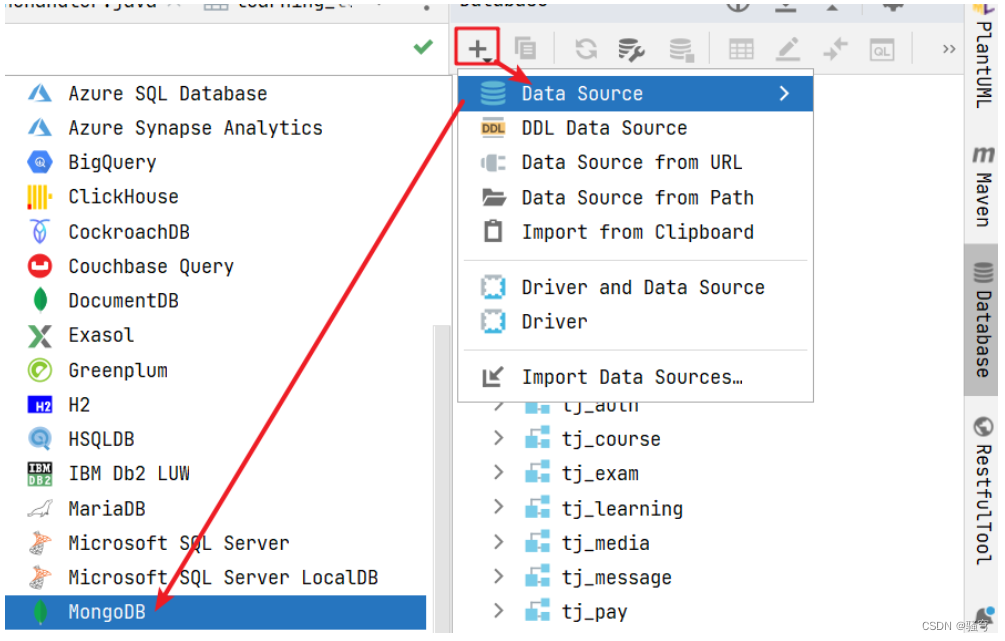Click the edit pencil toolbar icon

(788, 49)
